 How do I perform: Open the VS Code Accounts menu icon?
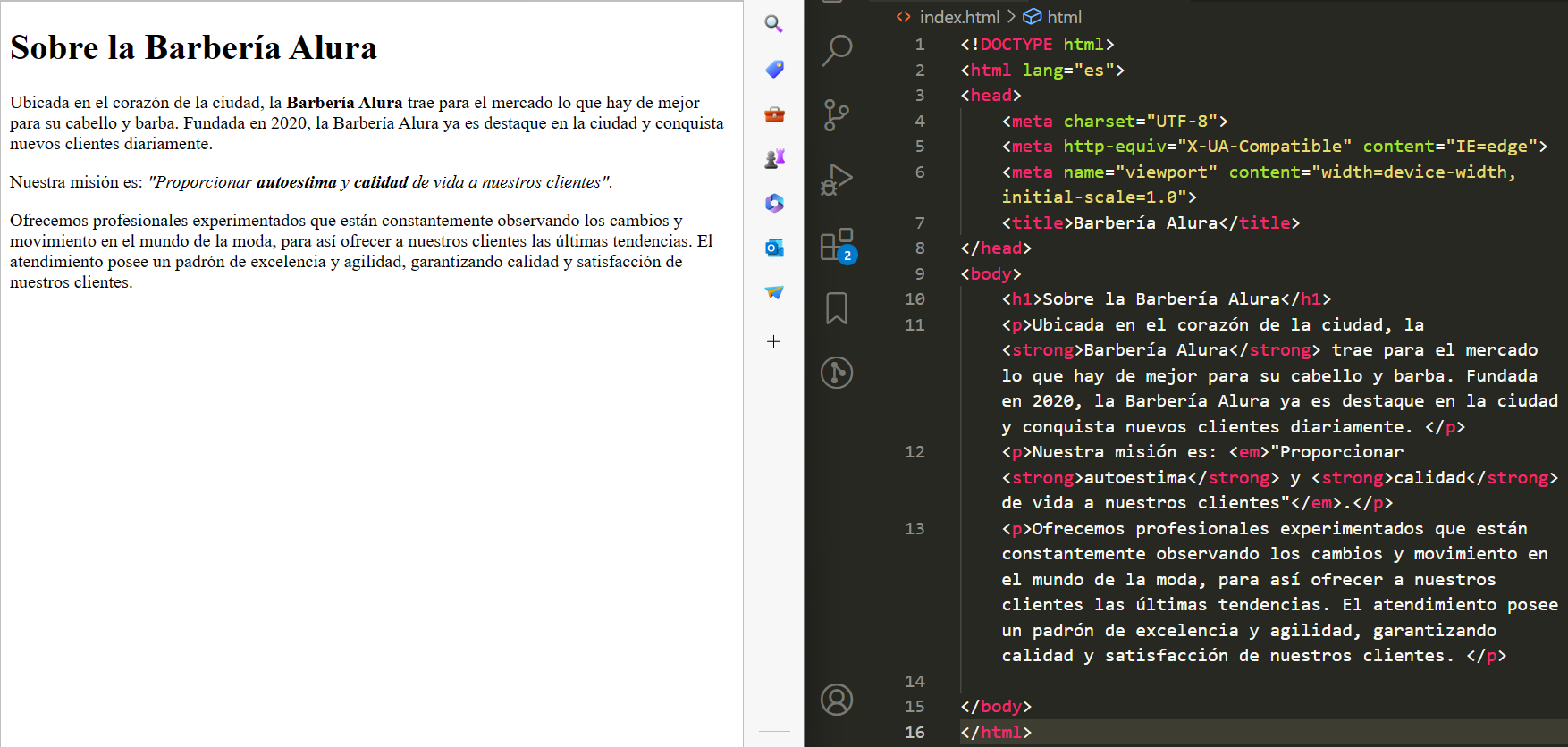tap(837, 700)
